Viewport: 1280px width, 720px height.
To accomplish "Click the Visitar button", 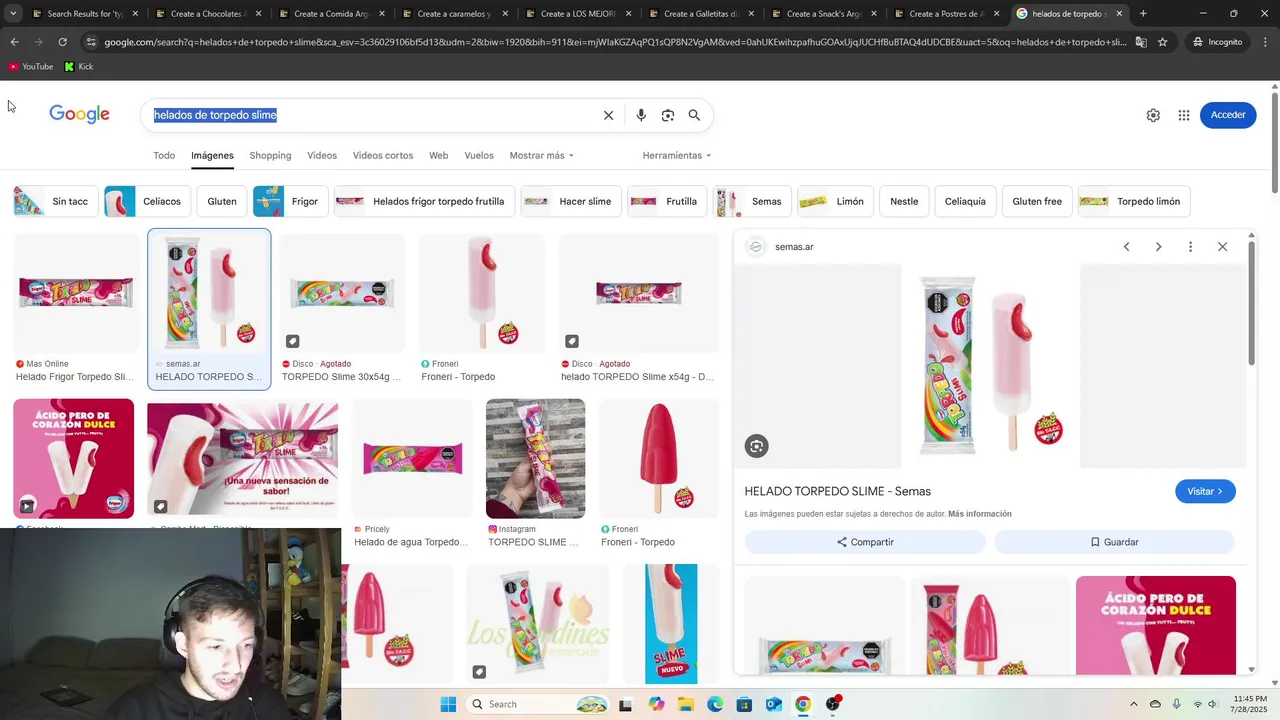I will tap(1205, 491).
